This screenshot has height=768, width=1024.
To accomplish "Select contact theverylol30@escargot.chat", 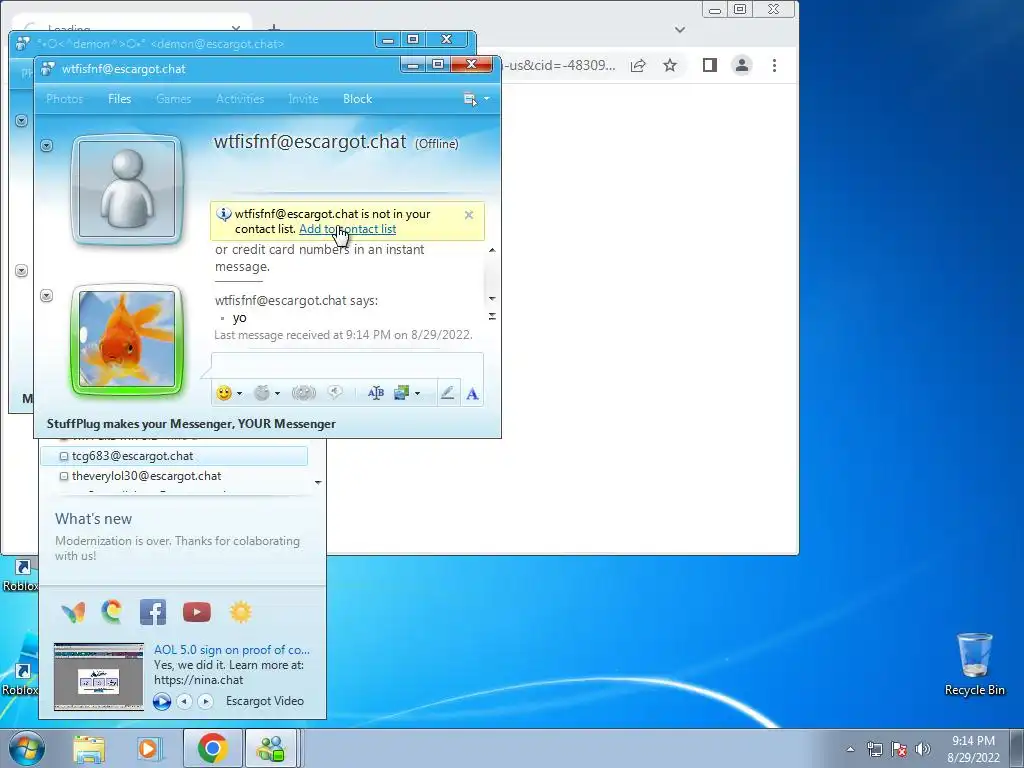I will pyautogui.click(x=174, y=476).
